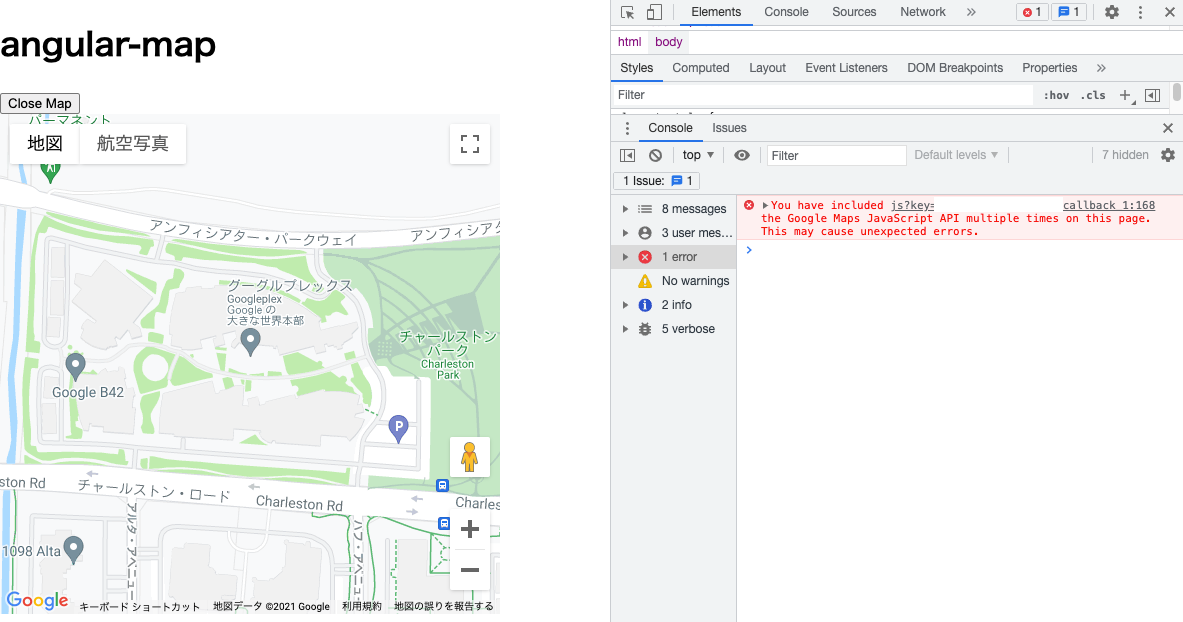Focus the Styles Filter input field
Image resolution: width=1183 pixels, height=622 pixels.
tap(822, 95)
